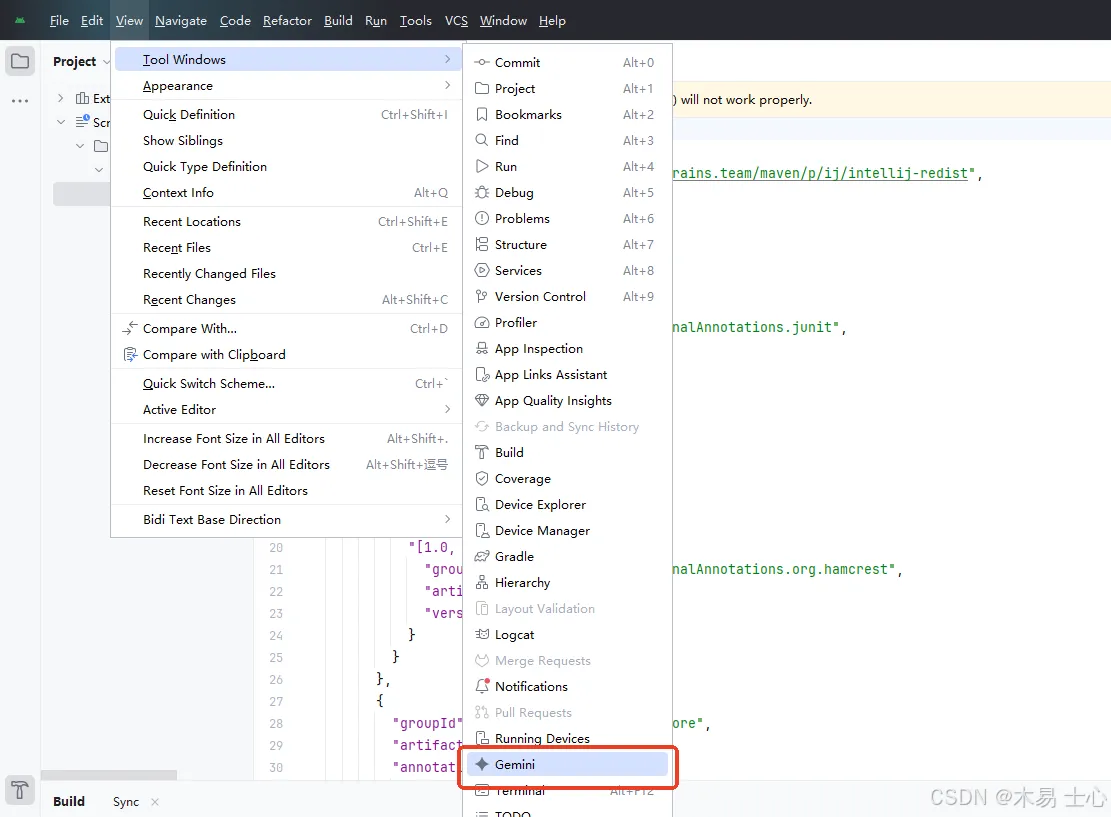Open the Tools menu
The height and width of the screenshot is (817, 1111).
pos(415,21)
